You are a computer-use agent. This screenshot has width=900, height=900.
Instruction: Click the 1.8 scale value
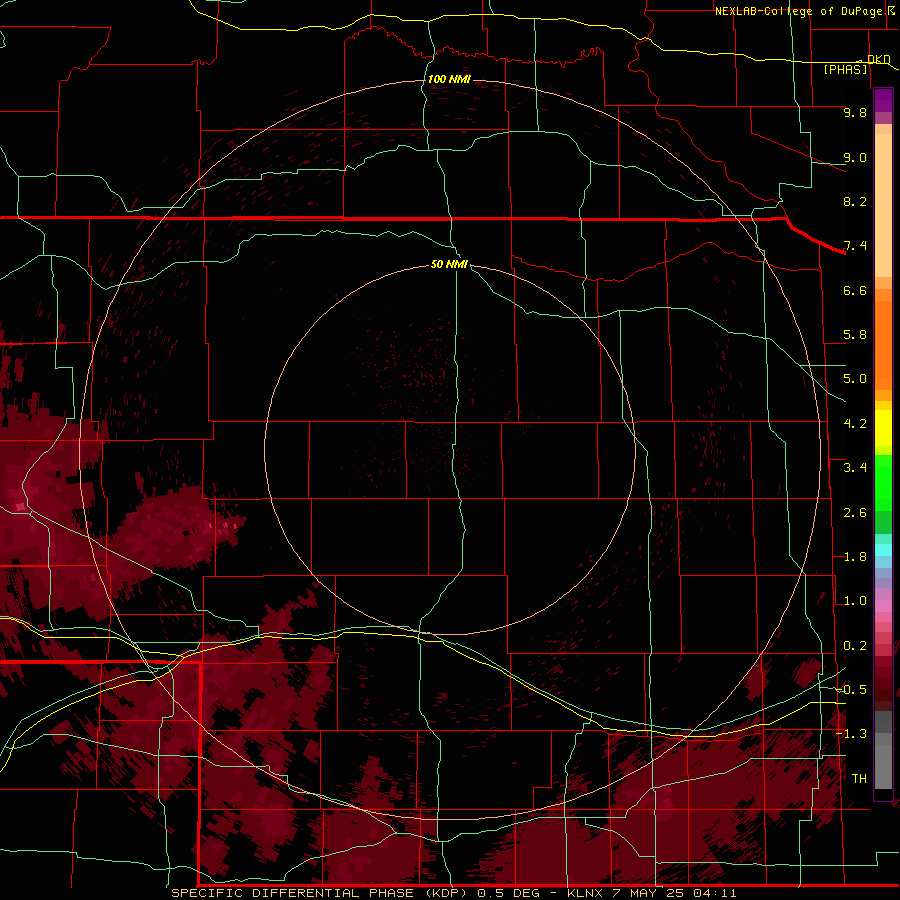[855, 557]
